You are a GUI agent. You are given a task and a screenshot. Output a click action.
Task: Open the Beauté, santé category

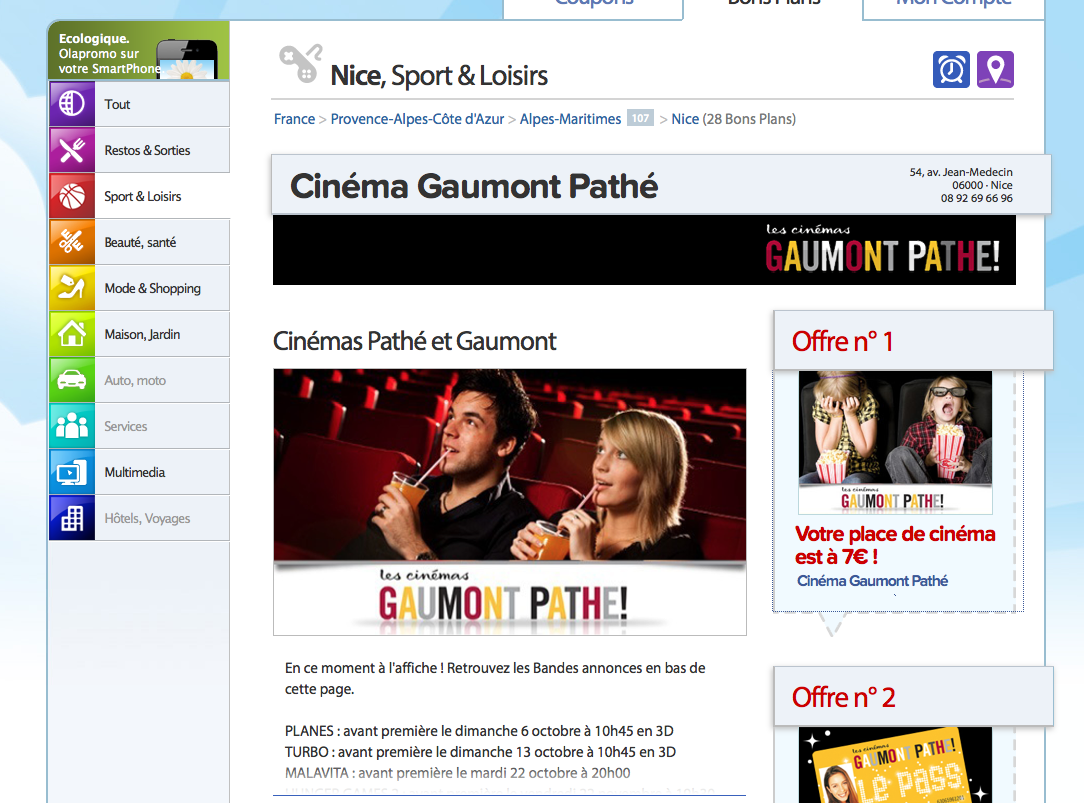pyautogui.click(x=139, y=242)
